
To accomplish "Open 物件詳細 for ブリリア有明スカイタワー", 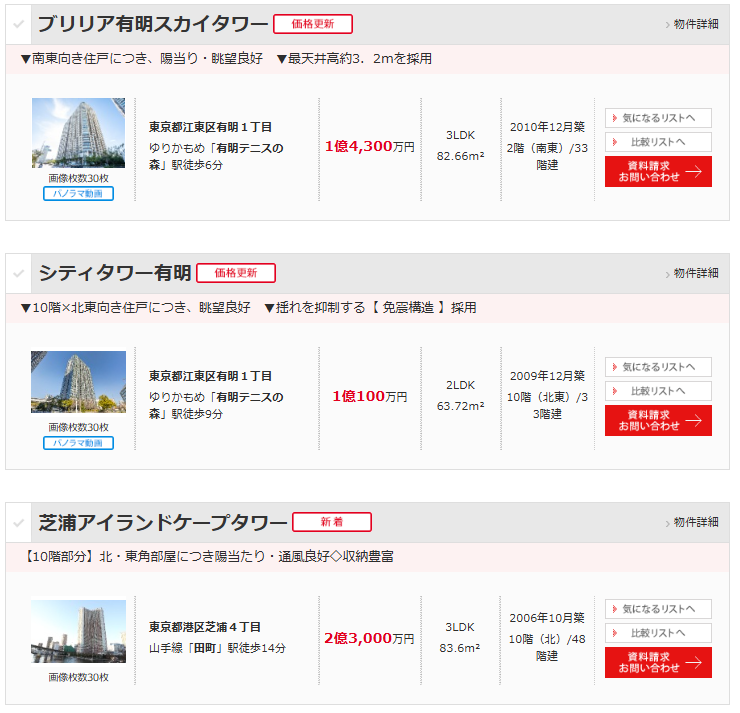I will [692, 24].
